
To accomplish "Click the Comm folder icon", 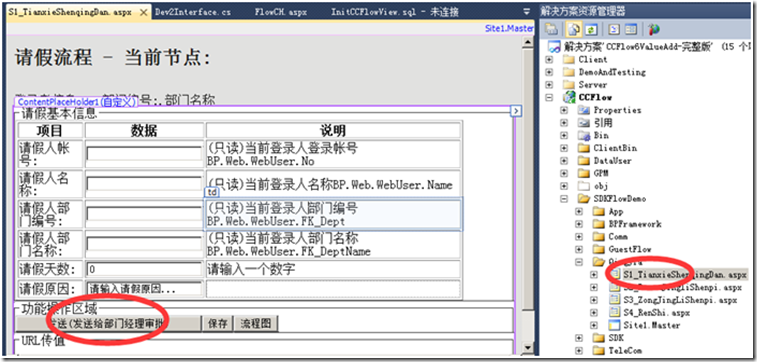I will point(599,237).
